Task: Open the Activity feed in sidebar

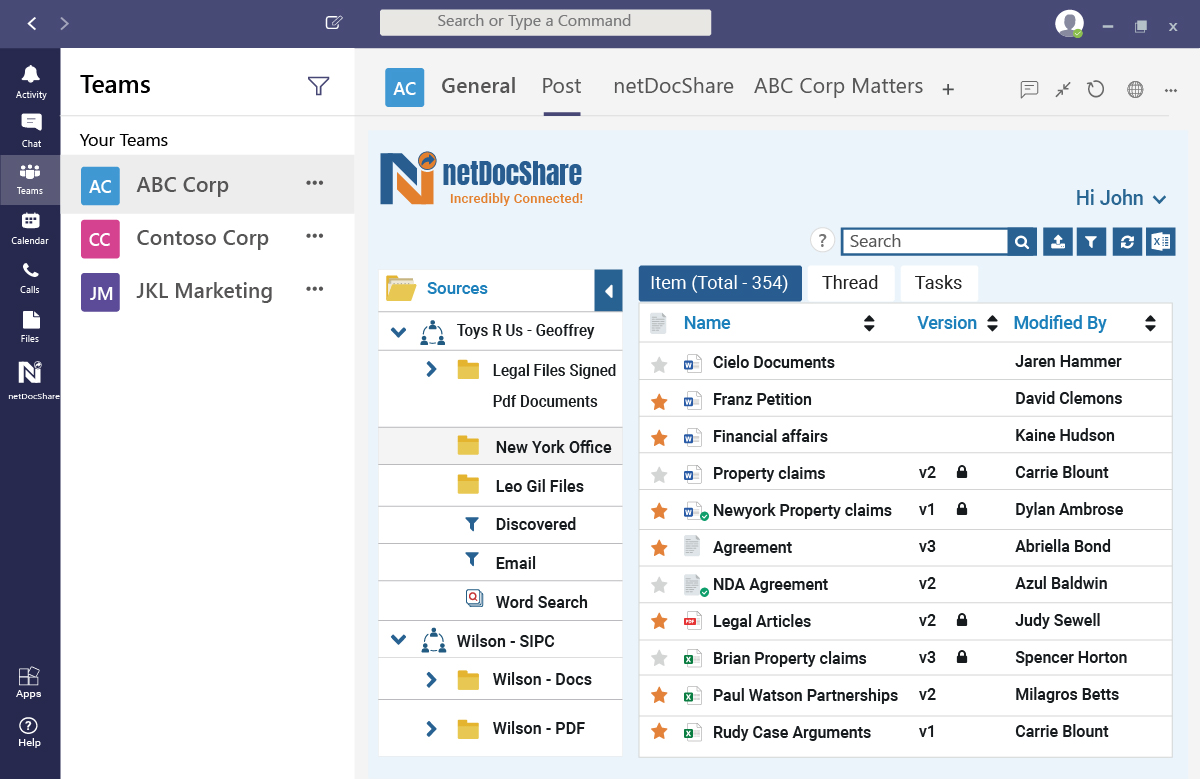Action: click(x=30, y=81)
